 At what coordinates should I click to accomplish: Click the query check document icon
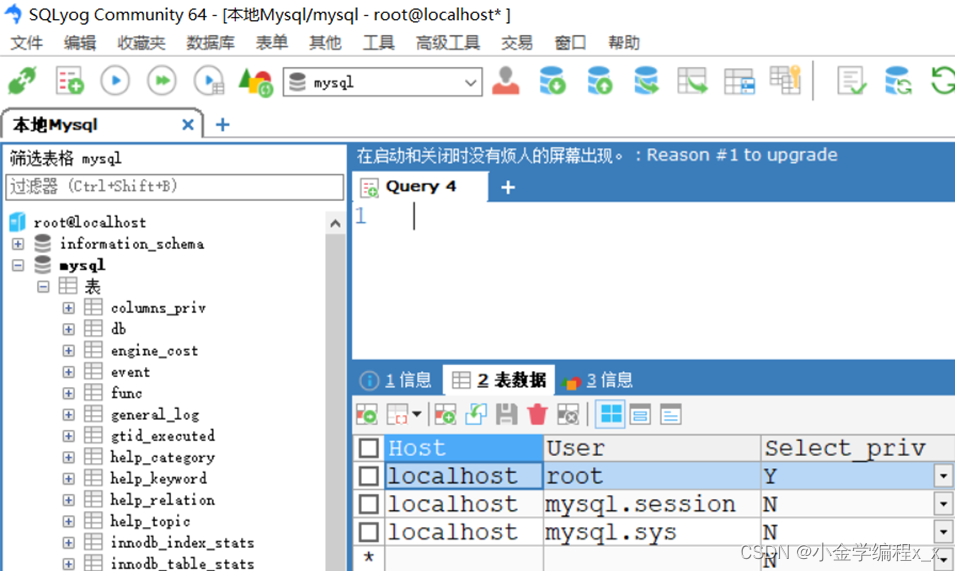851,81
